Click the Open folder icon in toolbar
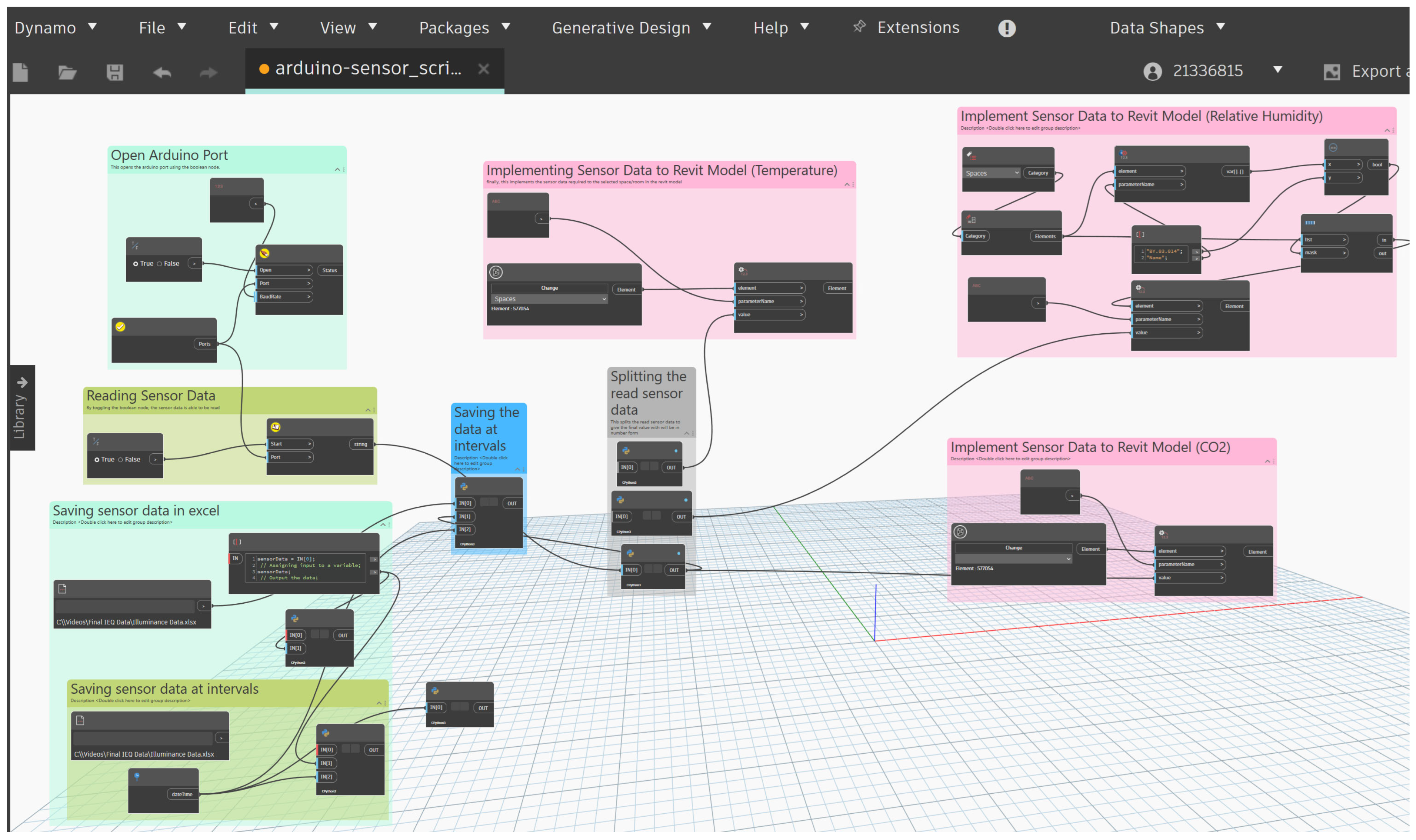 [67, 72]
